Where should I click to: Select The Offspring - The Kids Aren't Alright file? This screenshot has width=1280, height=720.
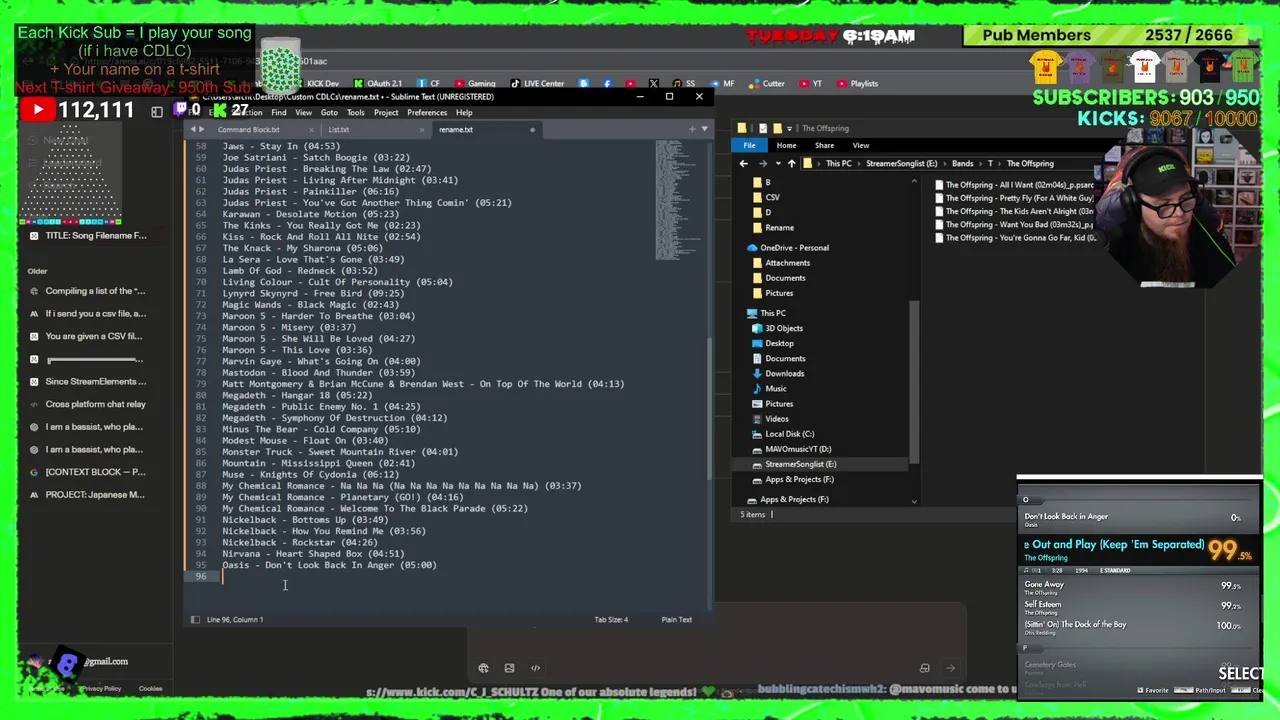(1015, 211)
